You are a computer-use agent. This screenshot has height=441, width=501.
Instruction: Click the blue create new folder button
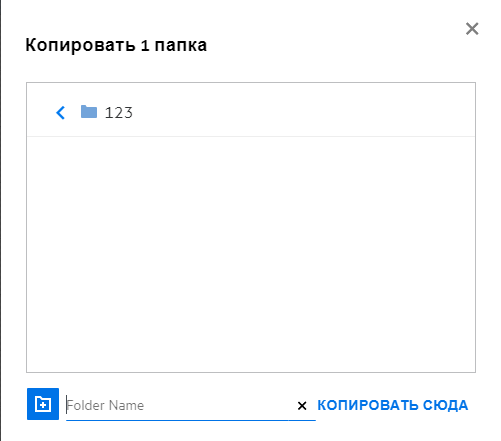tap(43, 404)
